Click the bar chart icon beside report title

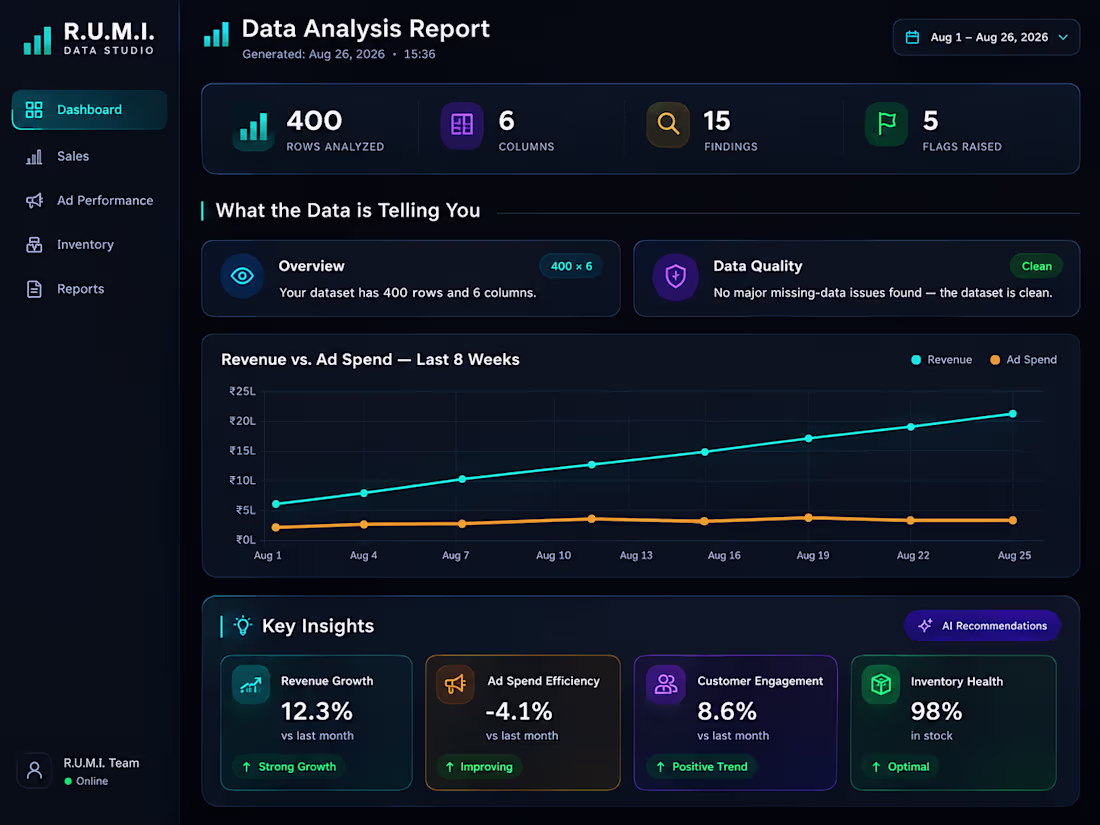[216, 34]
